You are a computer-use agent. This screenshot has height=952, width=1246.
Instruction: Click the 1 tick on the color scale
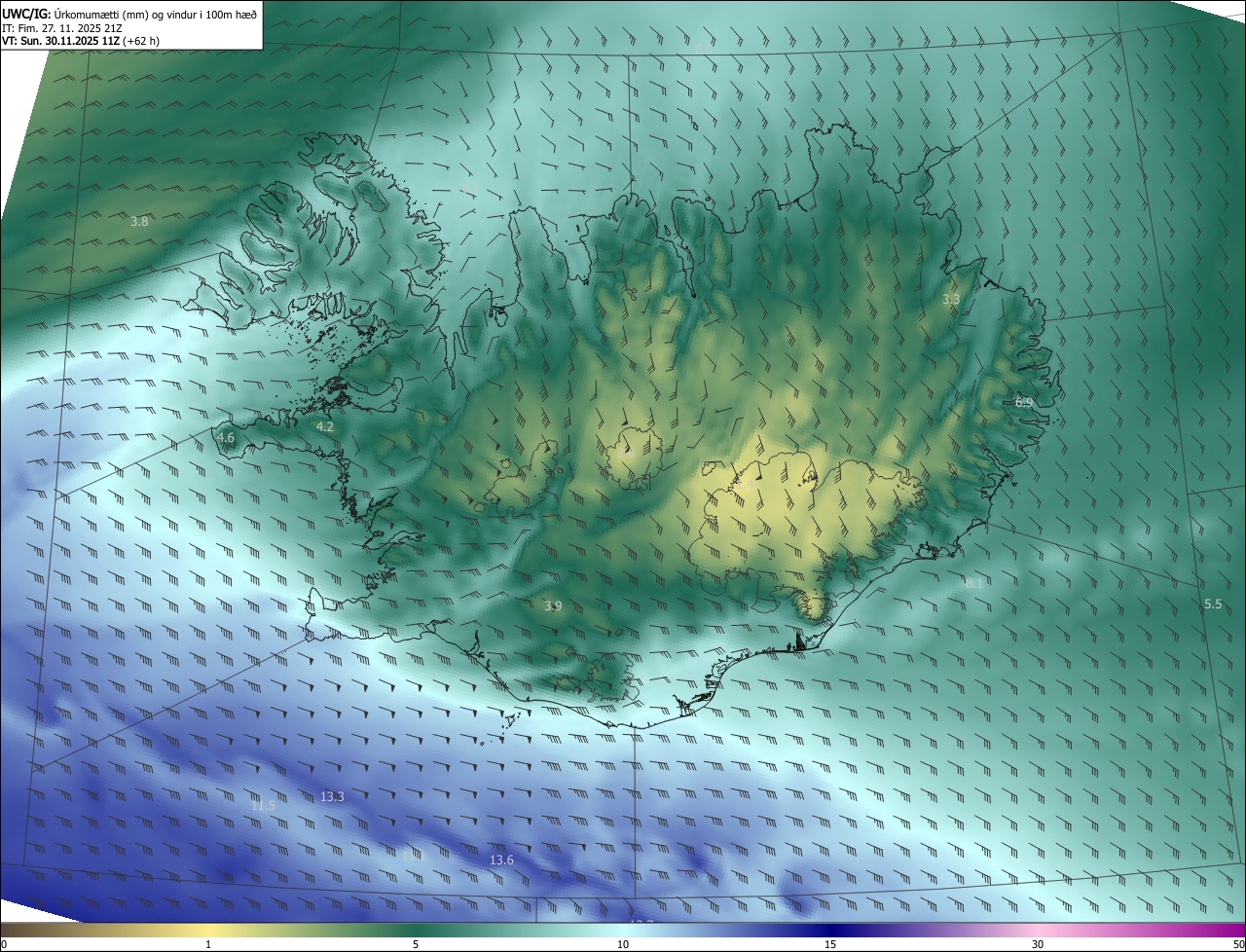click(208, 944)
